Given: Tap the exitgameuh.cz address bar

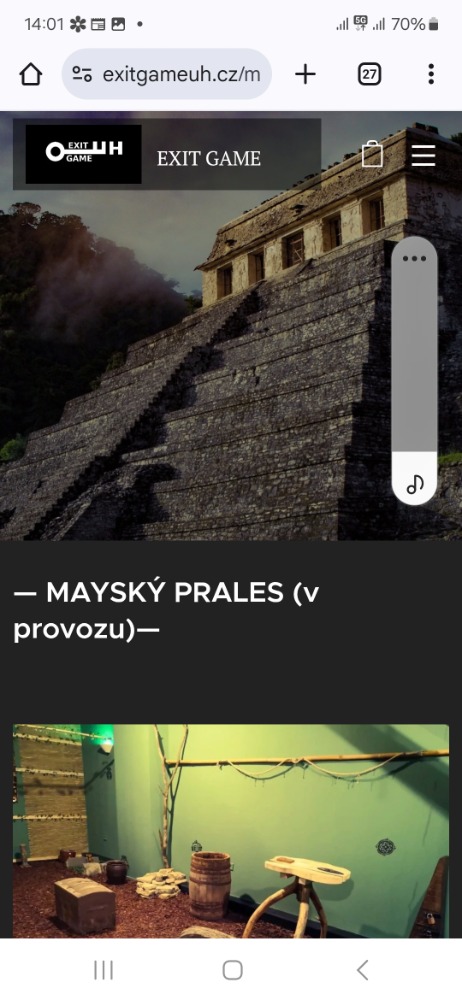Looking at the screenshot, I should click(x=167, y=75).
